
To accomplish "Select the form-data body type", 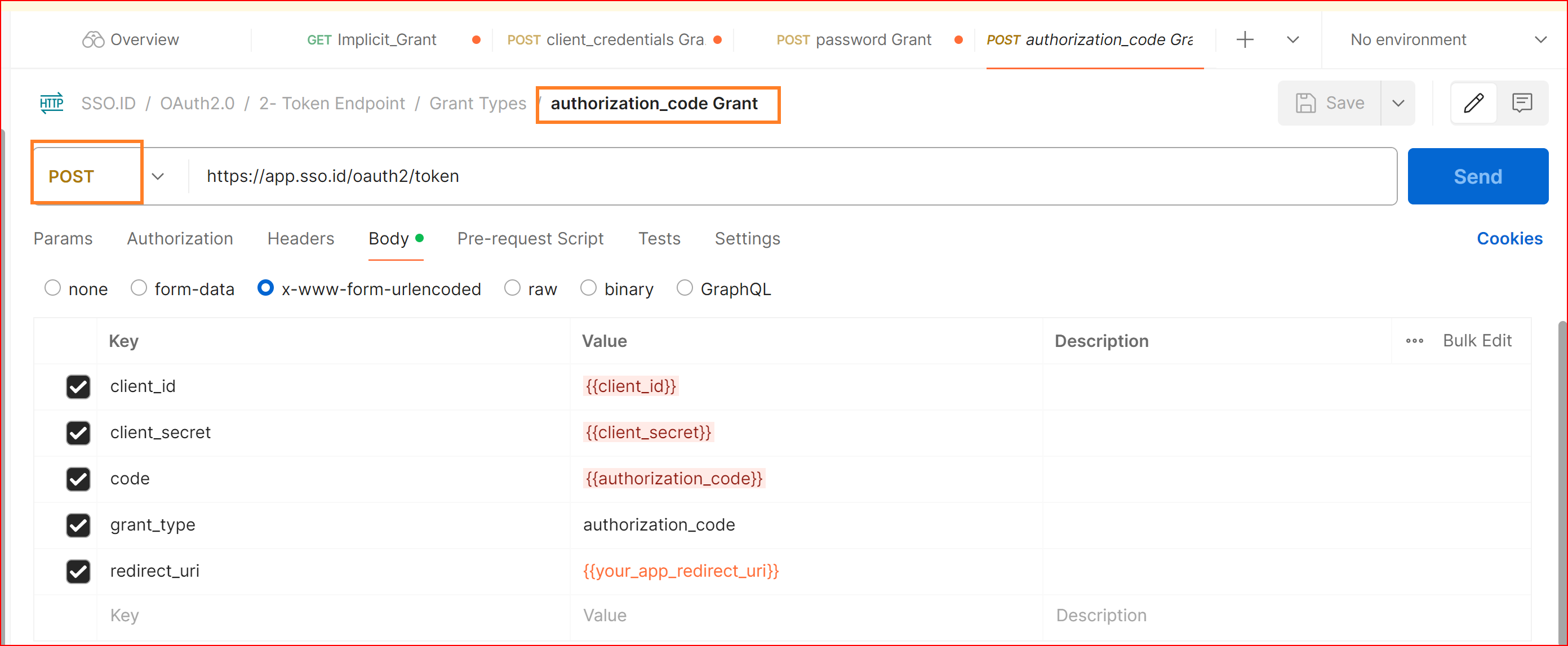I will tap(139, 288).
